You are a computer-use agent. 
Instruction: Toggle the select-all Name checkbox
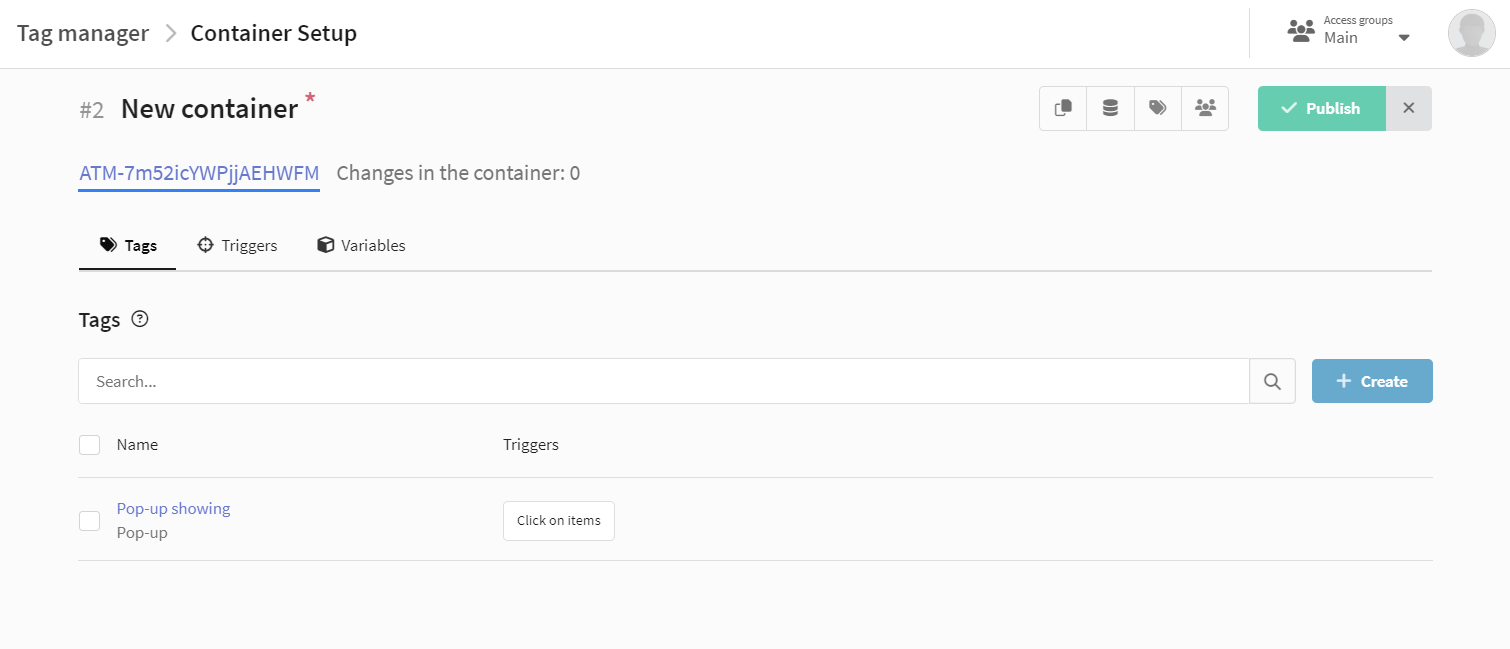pyautogui.click(x=89, y=444)
